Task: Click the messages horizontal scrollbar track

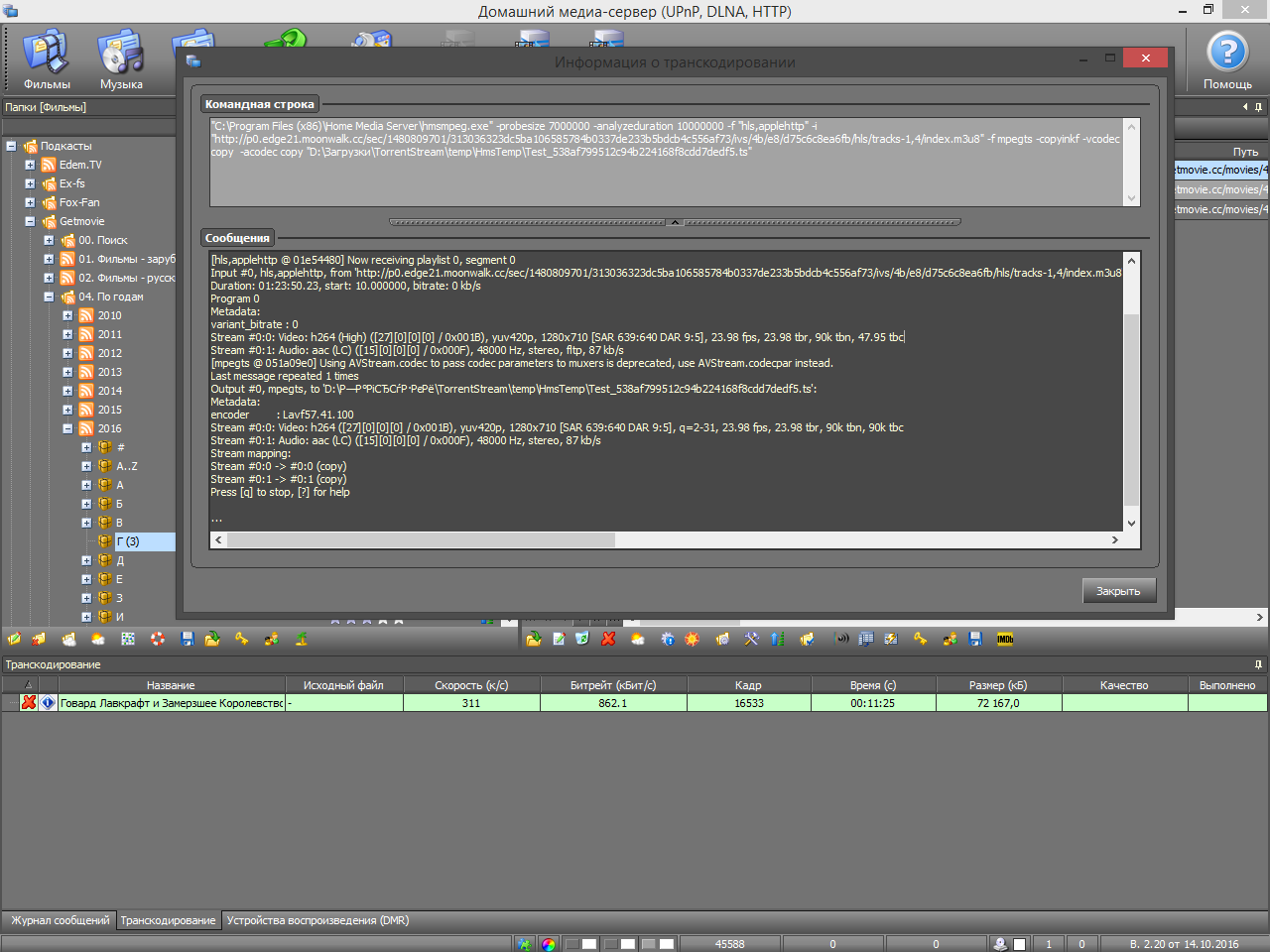Action: [x=863, y=540]
